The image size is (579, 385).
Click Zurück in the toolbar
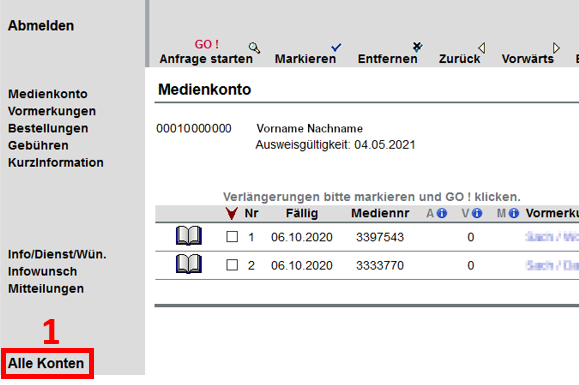click(x=459, y=59)
